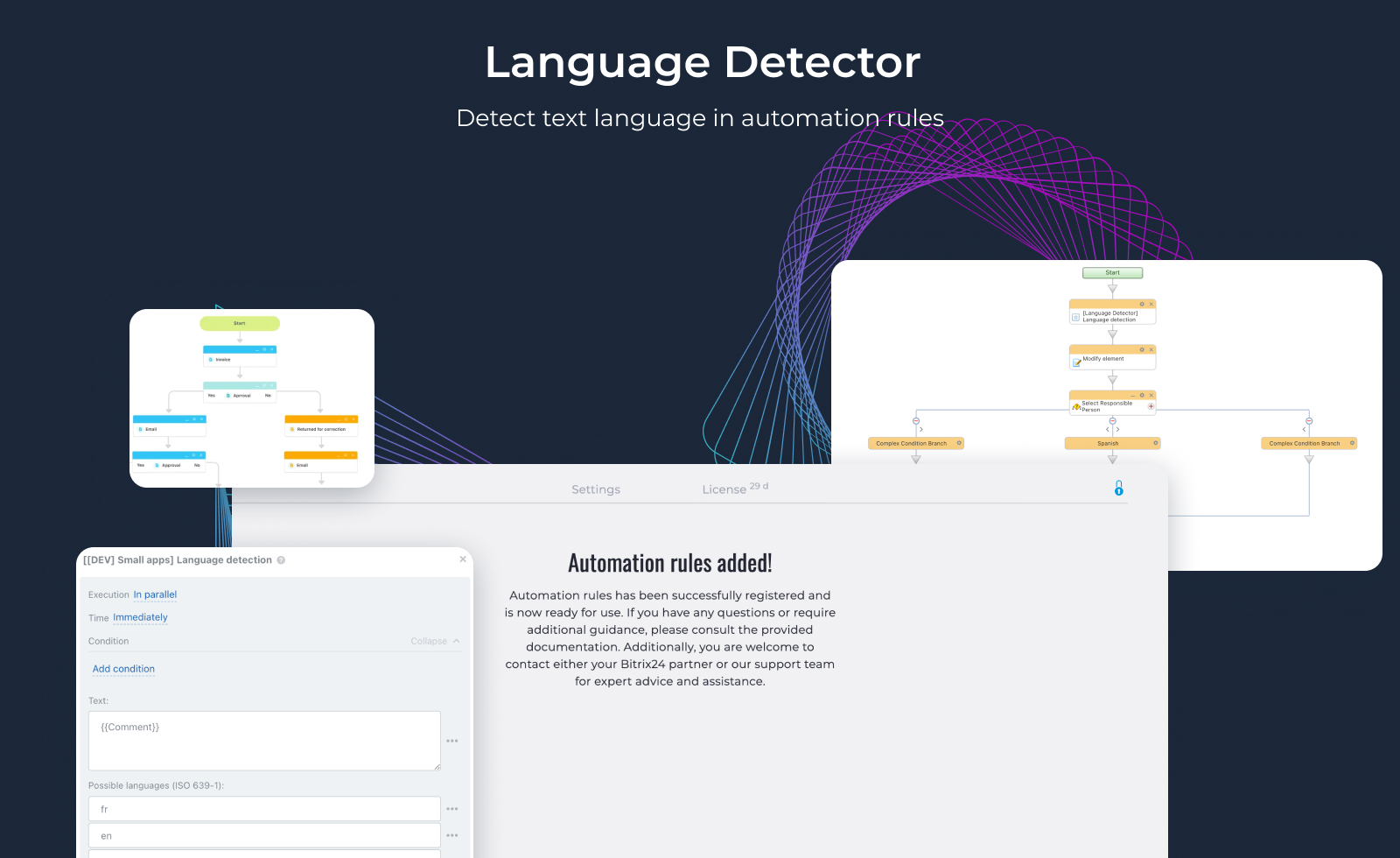Switch to the Settings tab

[596, 489]
